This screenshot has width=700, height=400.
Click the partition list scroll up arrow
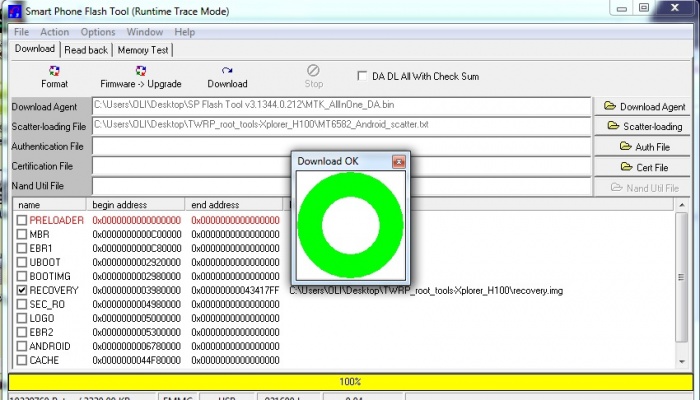click(681, 205)
